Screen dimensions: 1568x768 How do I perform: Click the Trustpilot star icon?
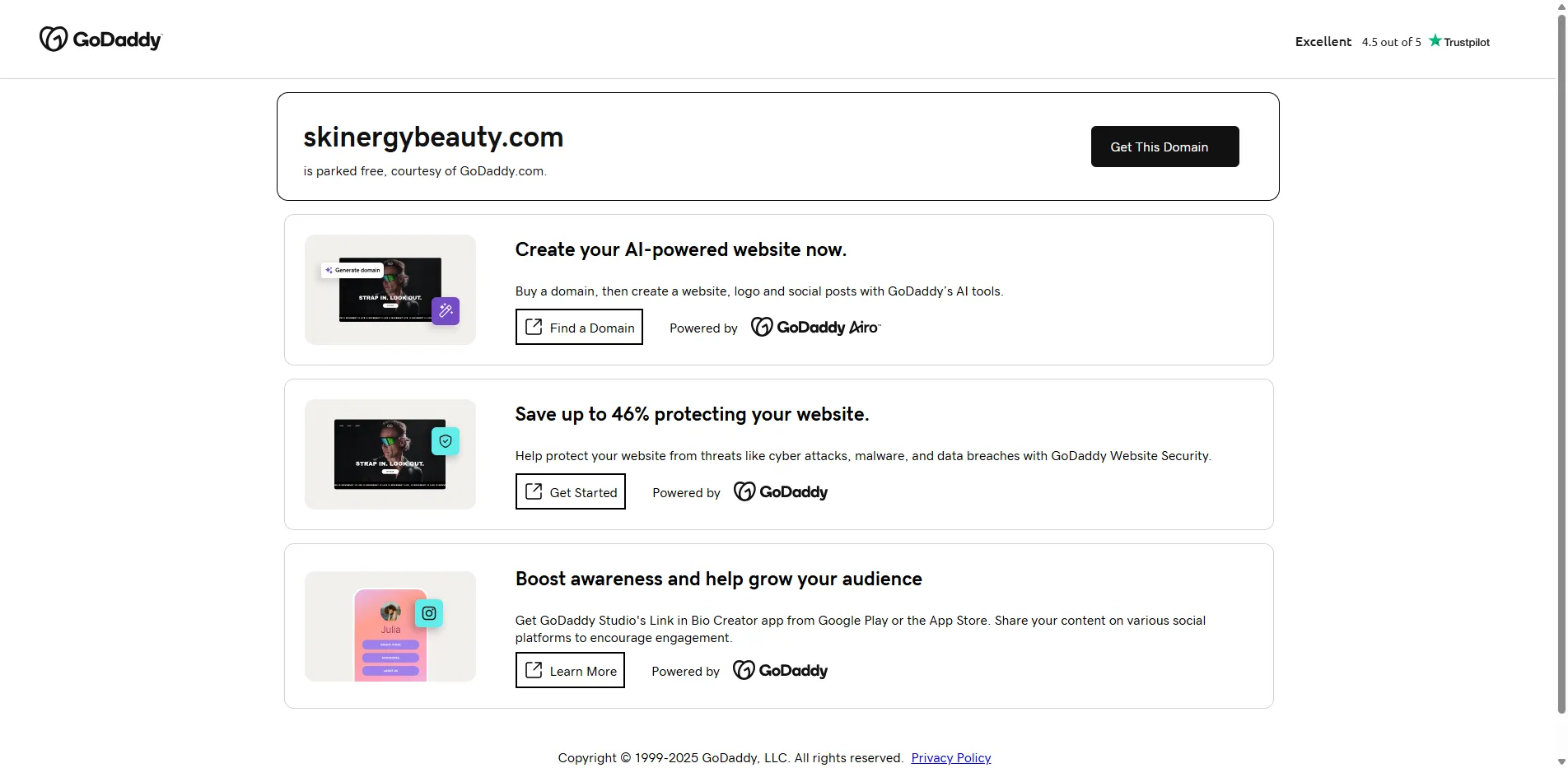pos(1435,40)
